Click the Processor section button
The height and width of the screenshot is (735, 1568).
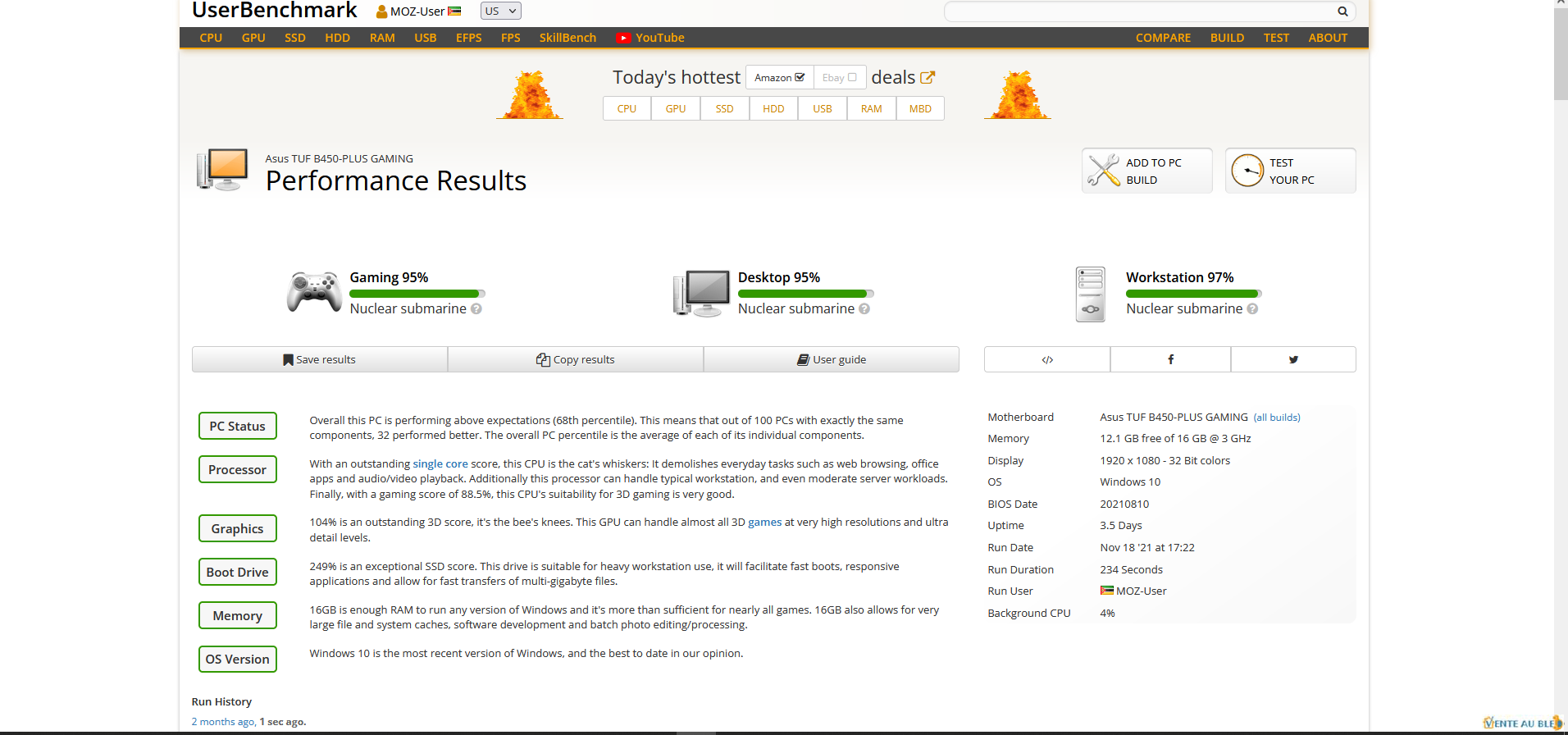pos(237,469)
